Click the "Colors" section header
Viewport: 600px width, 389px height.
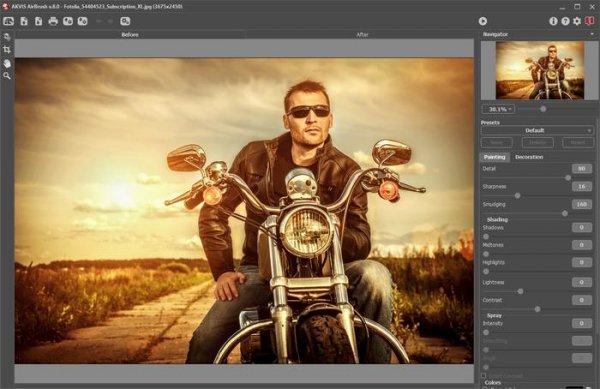point(492,382)
